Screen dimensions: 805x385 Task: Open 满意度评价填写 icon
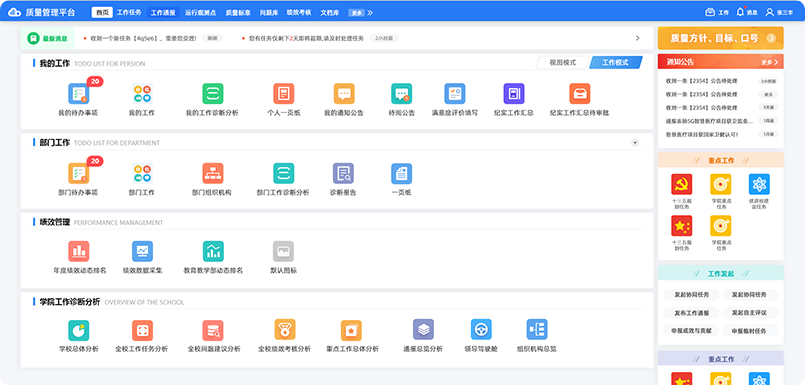click(x=455, y=94)
